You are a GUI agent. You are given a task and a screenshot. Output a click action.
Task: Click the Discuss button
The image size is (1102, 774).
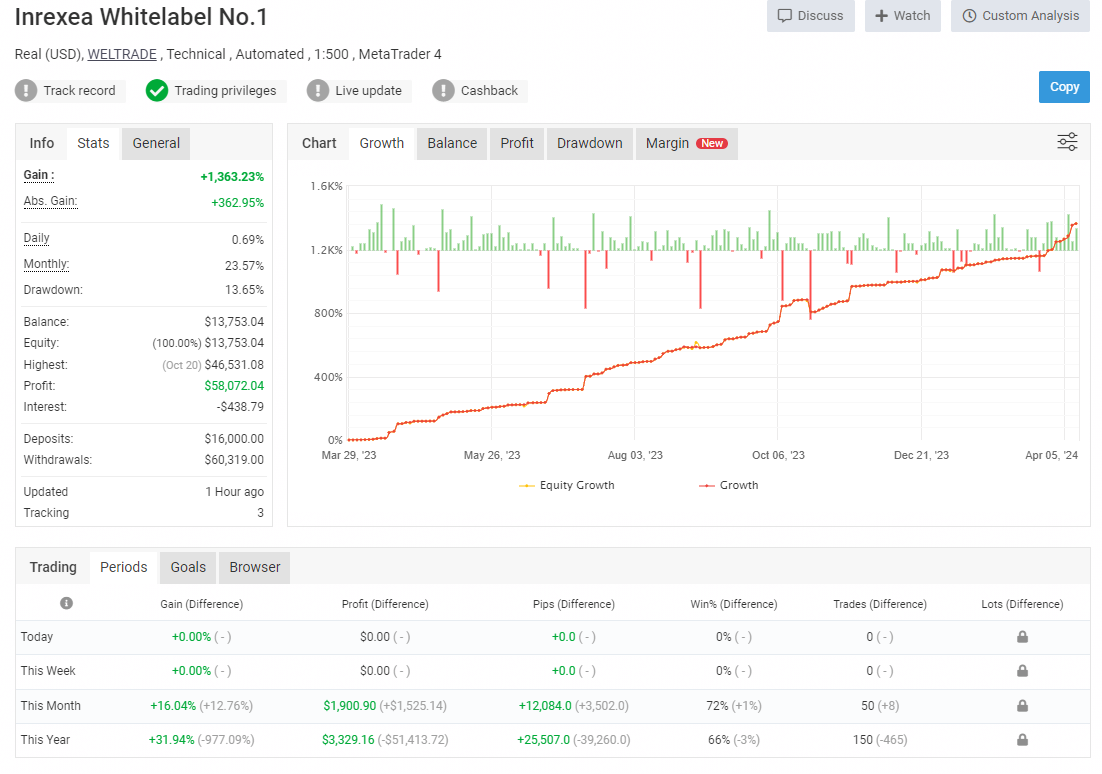(810, 16)
